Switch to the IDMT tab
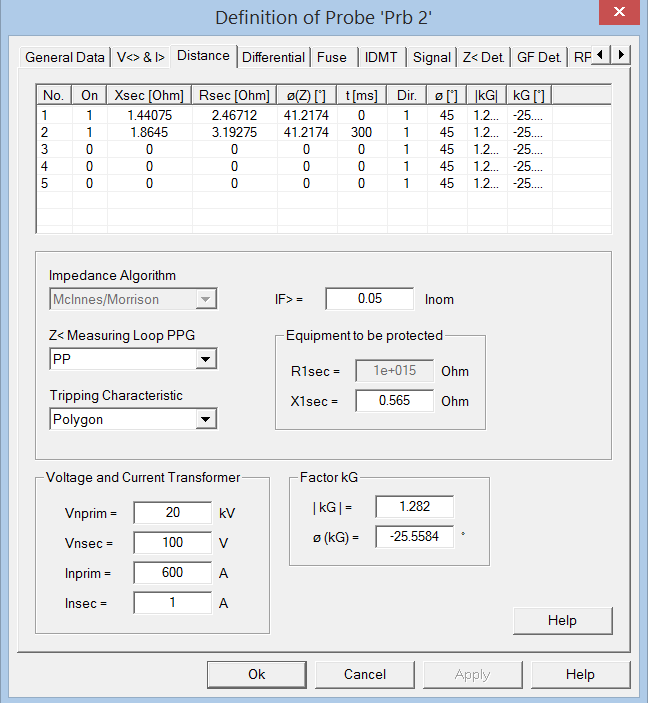Screen dimensions: 648x703 [381, 57]
